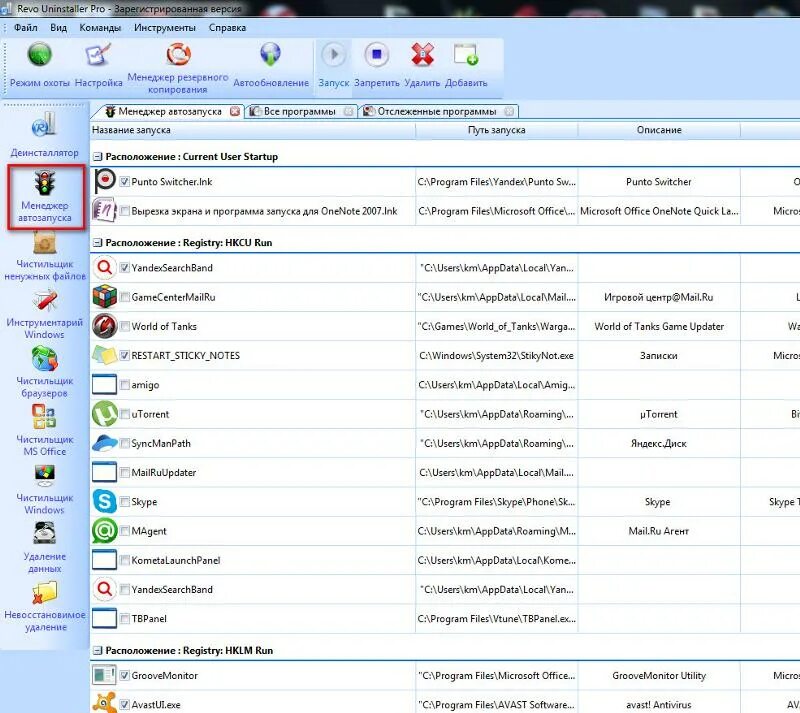The image size is (800, 713).
Task: Select the KometaLaunchPanel row
Action: (x=445, y=560)
